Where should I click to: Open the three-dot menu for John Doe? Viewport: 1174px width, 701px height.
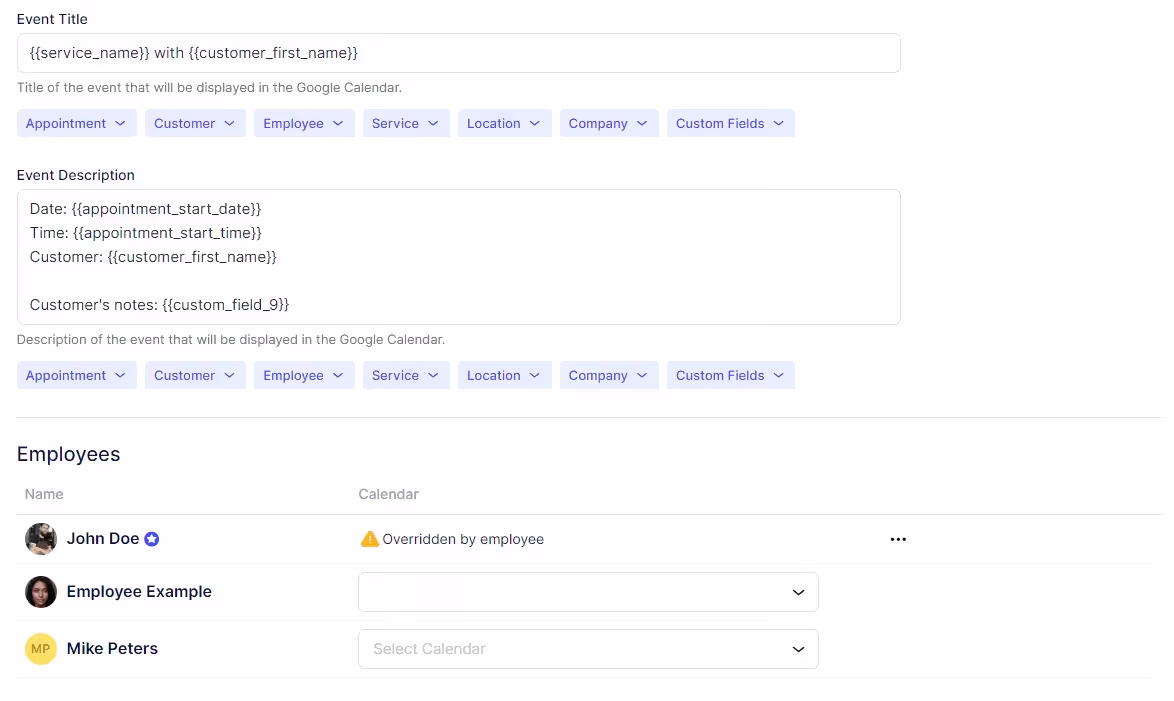(x=898, y=539)
